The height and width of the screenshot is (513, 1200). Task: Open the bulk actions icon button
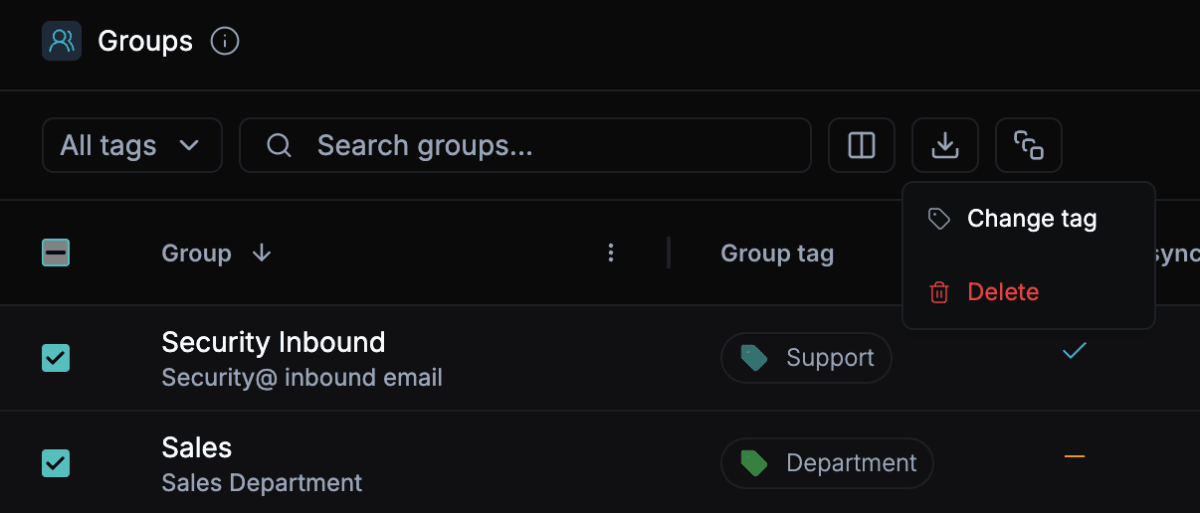(x=1028, y=146)
